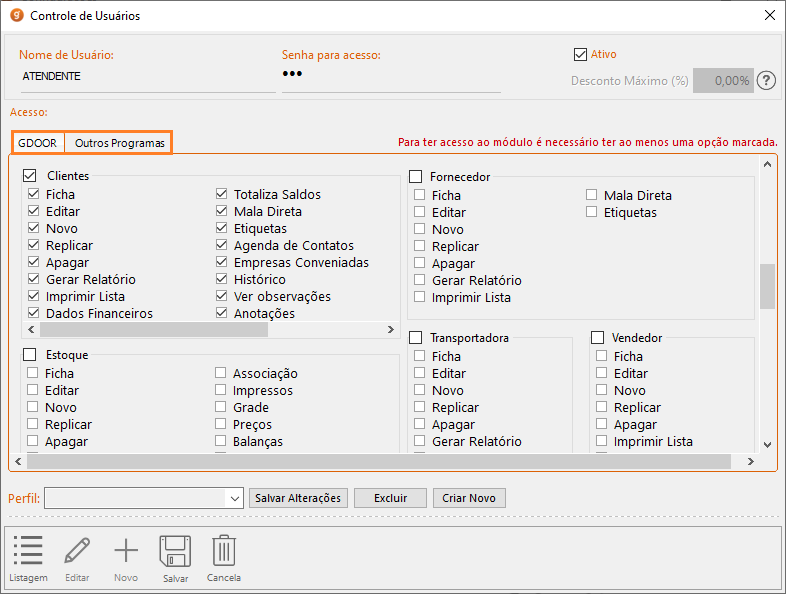Enable the Vendedor module checkbox

point(598,337)
